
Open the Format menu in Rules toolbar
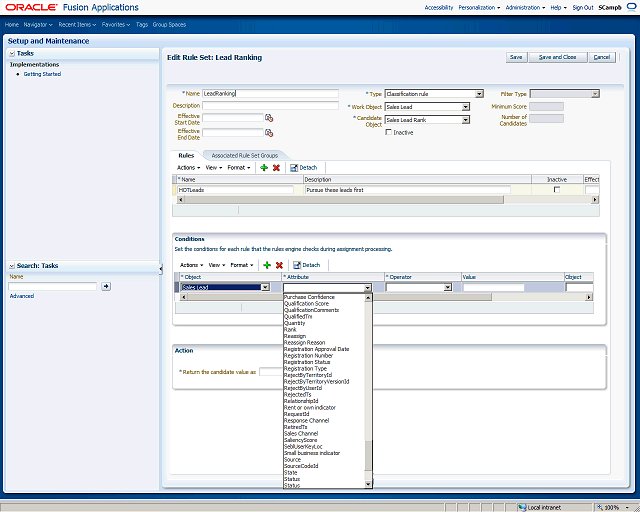tap(239, 168)
